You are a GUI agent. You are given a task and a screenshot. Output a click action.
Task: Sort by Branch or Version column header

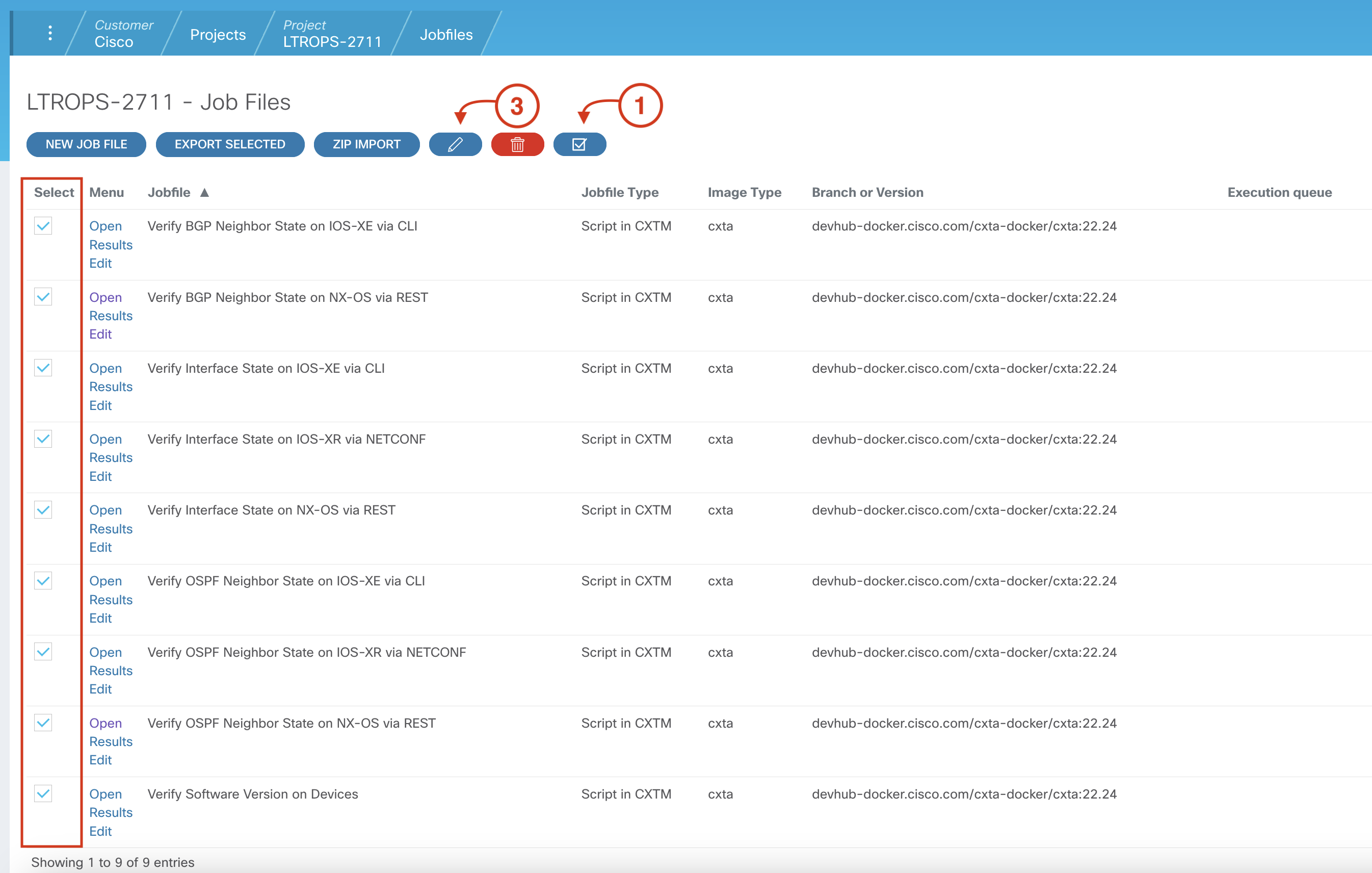pyautogui.click(x=868, y=193)
